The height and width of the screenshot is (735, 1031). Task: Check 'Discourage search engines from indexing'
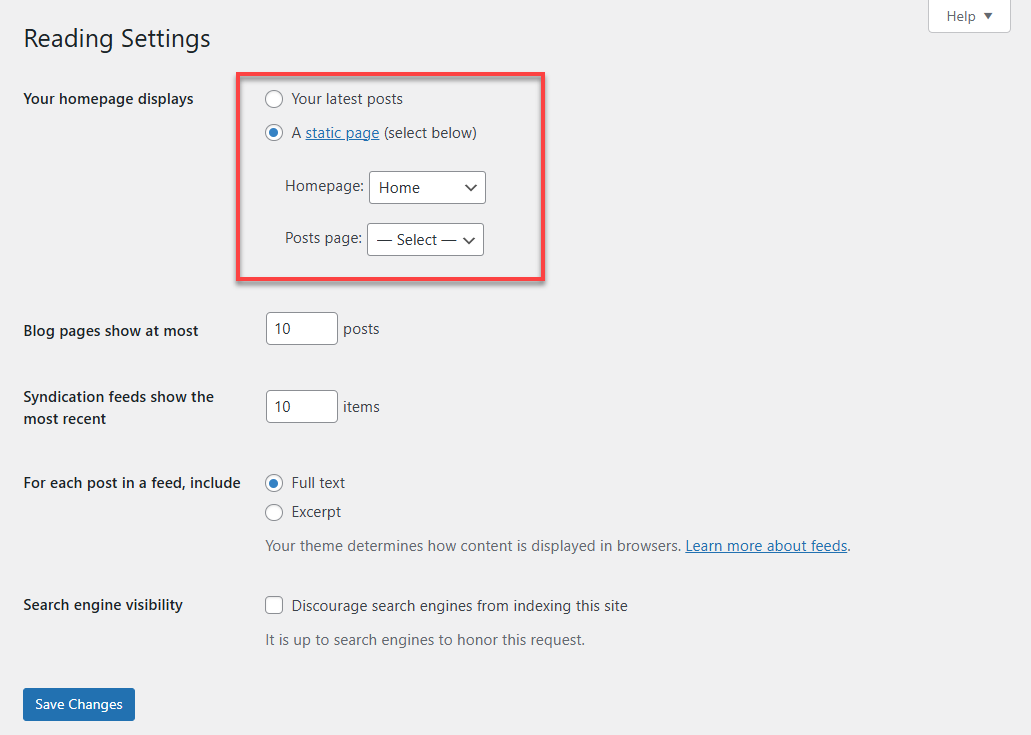point(274,604)
